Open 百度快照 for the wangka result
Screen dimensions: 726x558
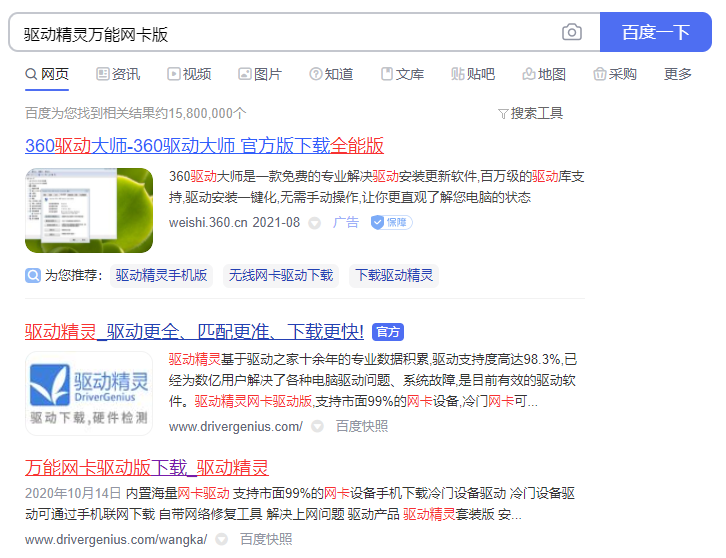coord(266,539)
